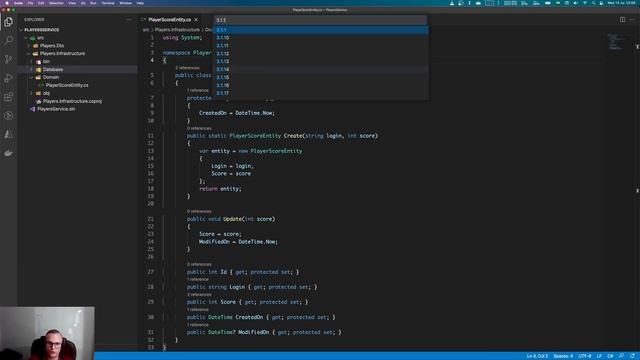Click the feedback icon in status bar
640x360 pixels.
point(621,356)
